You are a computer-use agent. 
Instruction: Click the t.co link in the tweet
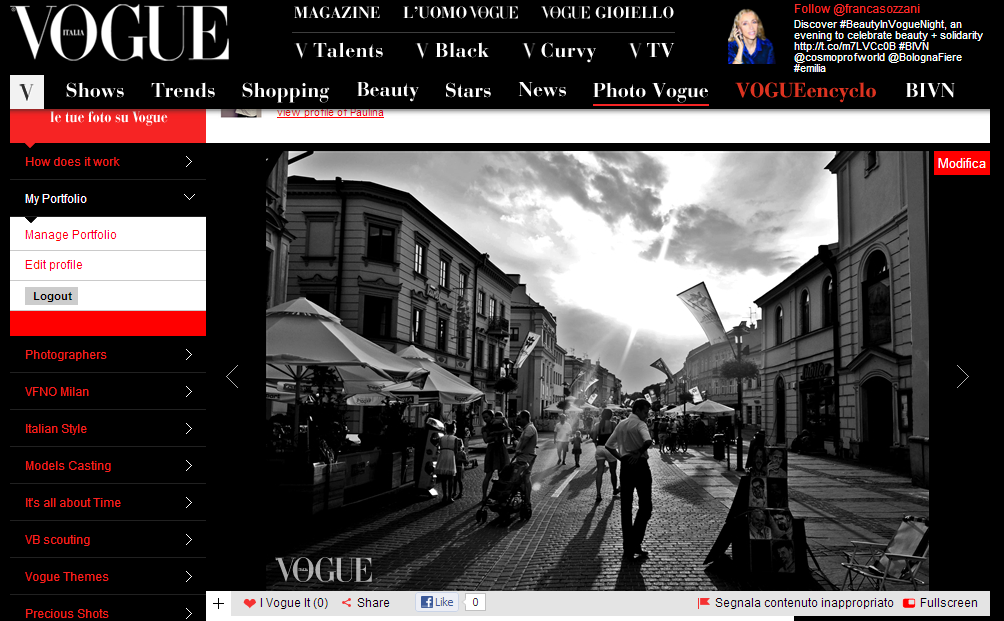pos(845,47)
